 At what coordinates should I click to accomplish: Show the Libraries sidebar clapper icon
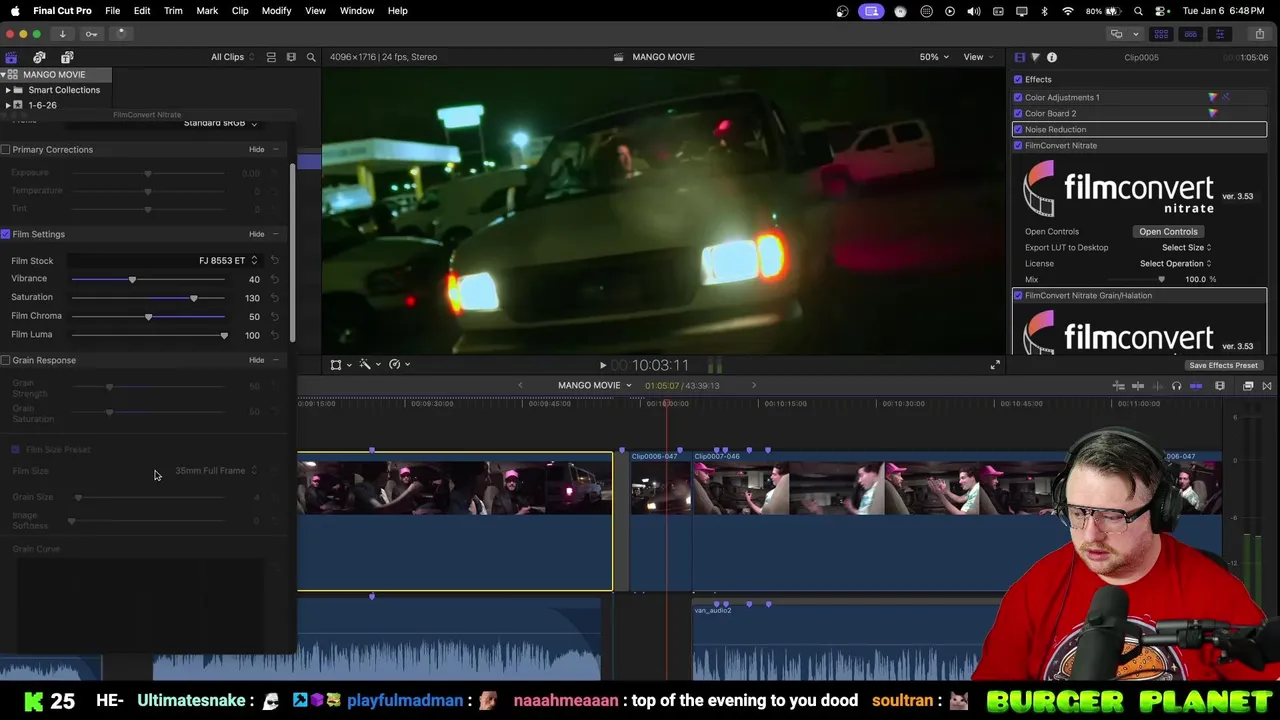point(11,57)
